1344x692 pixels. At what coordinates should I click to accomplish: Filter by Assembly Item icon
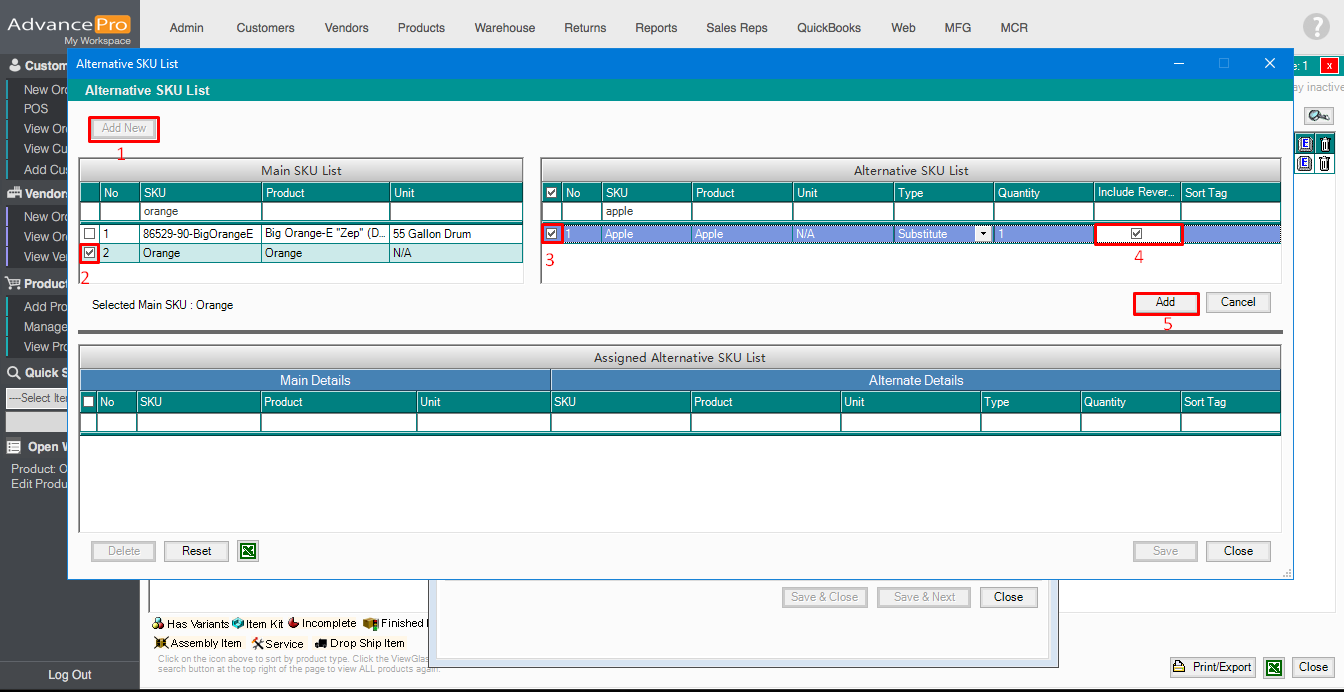(161, 643)
